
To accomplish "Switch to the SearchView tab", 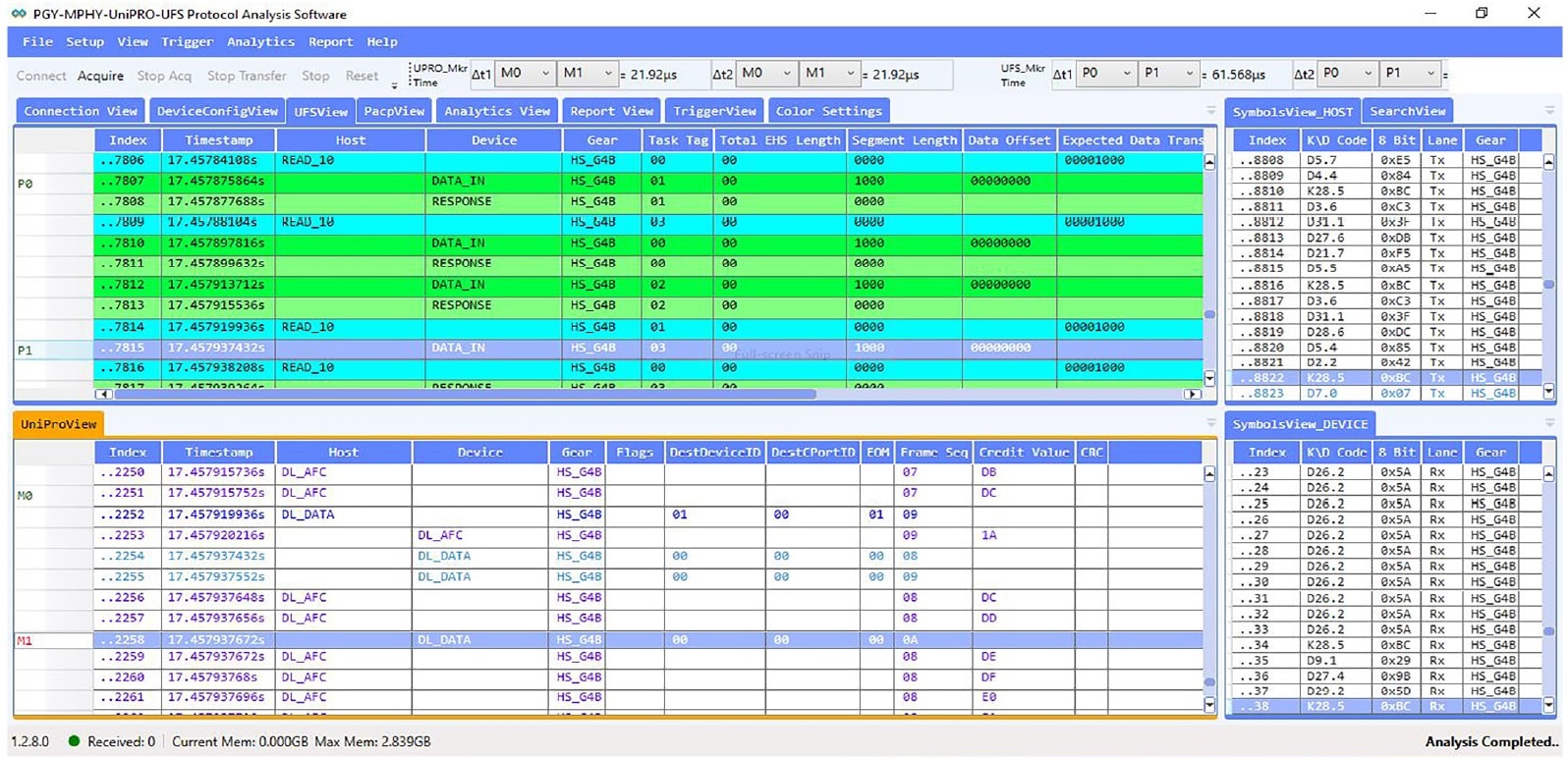I will click(x=1407, y=111).
